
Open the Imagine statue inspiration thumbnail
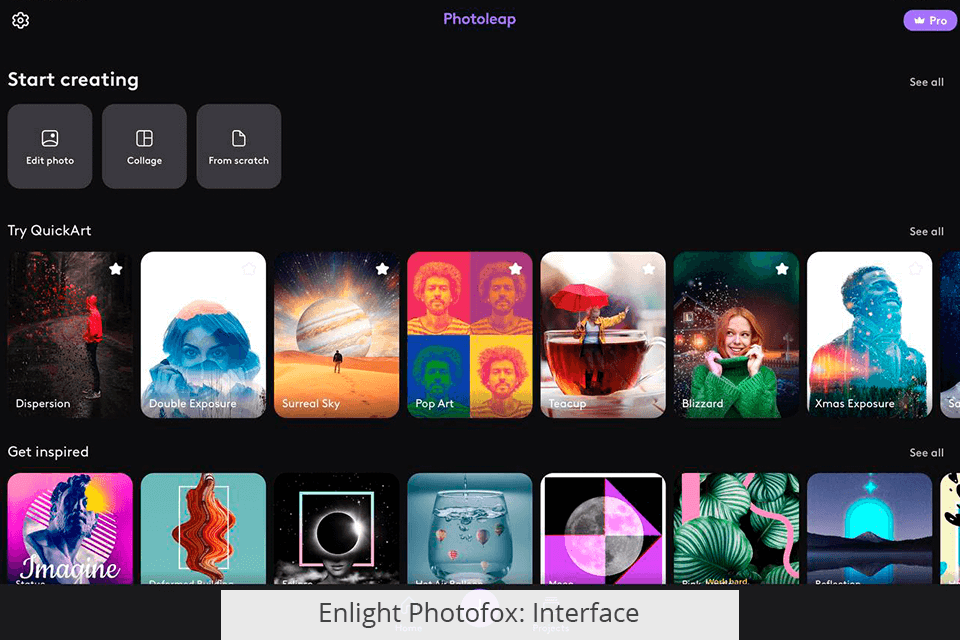(x=70, y=529)
